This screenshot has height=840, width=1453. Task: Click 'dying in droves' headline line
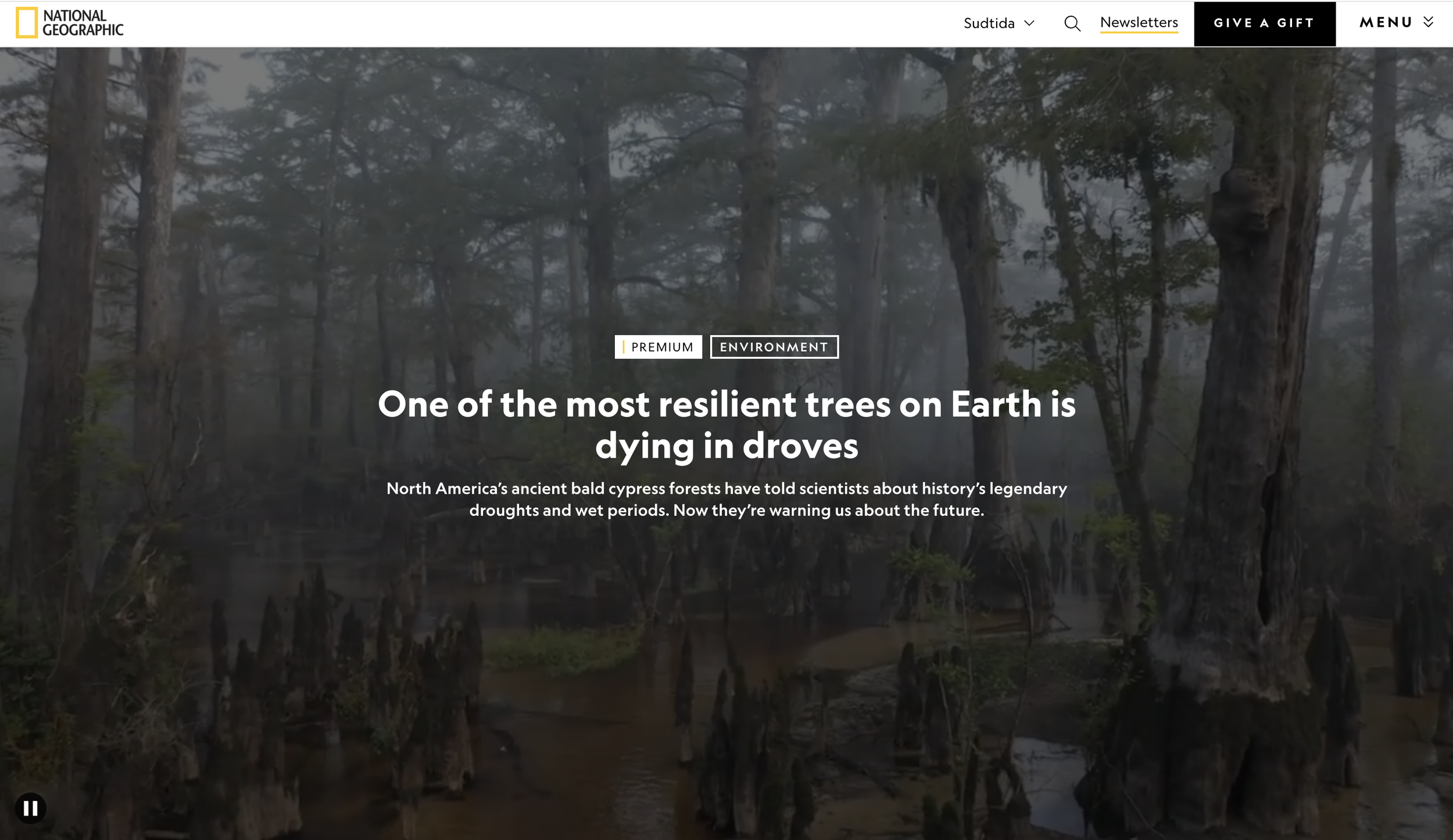click(x=727, y=446)
